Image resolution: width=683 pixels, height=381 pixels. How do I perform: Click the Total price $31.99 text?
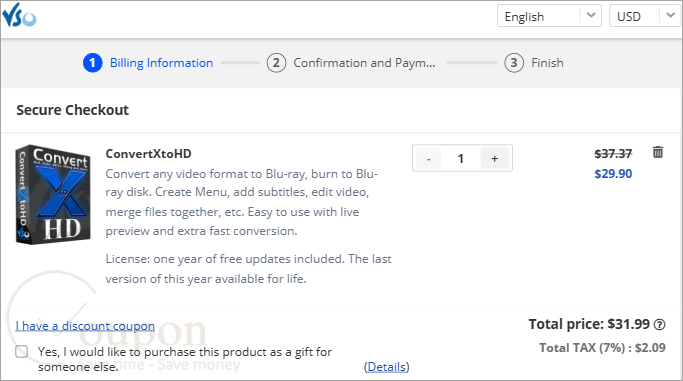[x=589, y=324]
